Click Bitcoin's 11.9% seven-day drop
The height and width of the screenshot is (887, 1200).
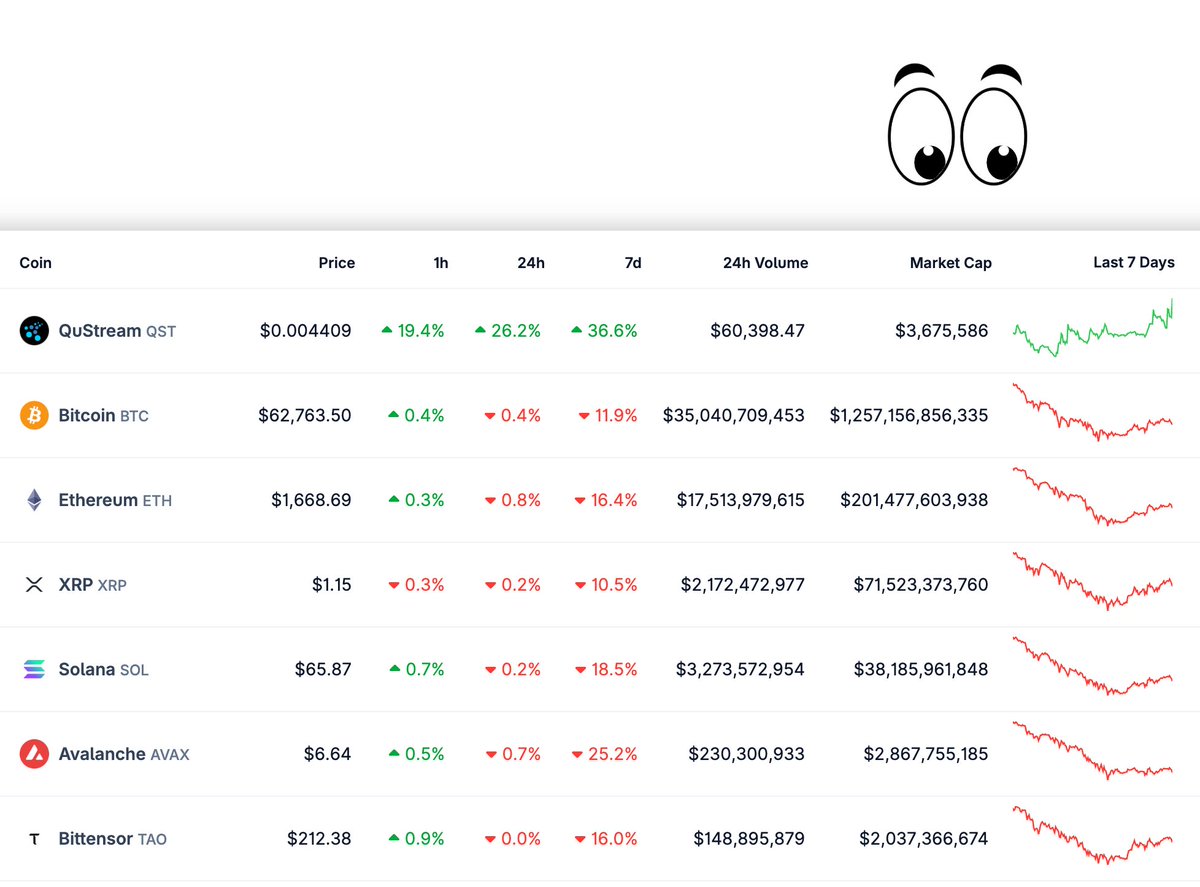coord(608,415)
